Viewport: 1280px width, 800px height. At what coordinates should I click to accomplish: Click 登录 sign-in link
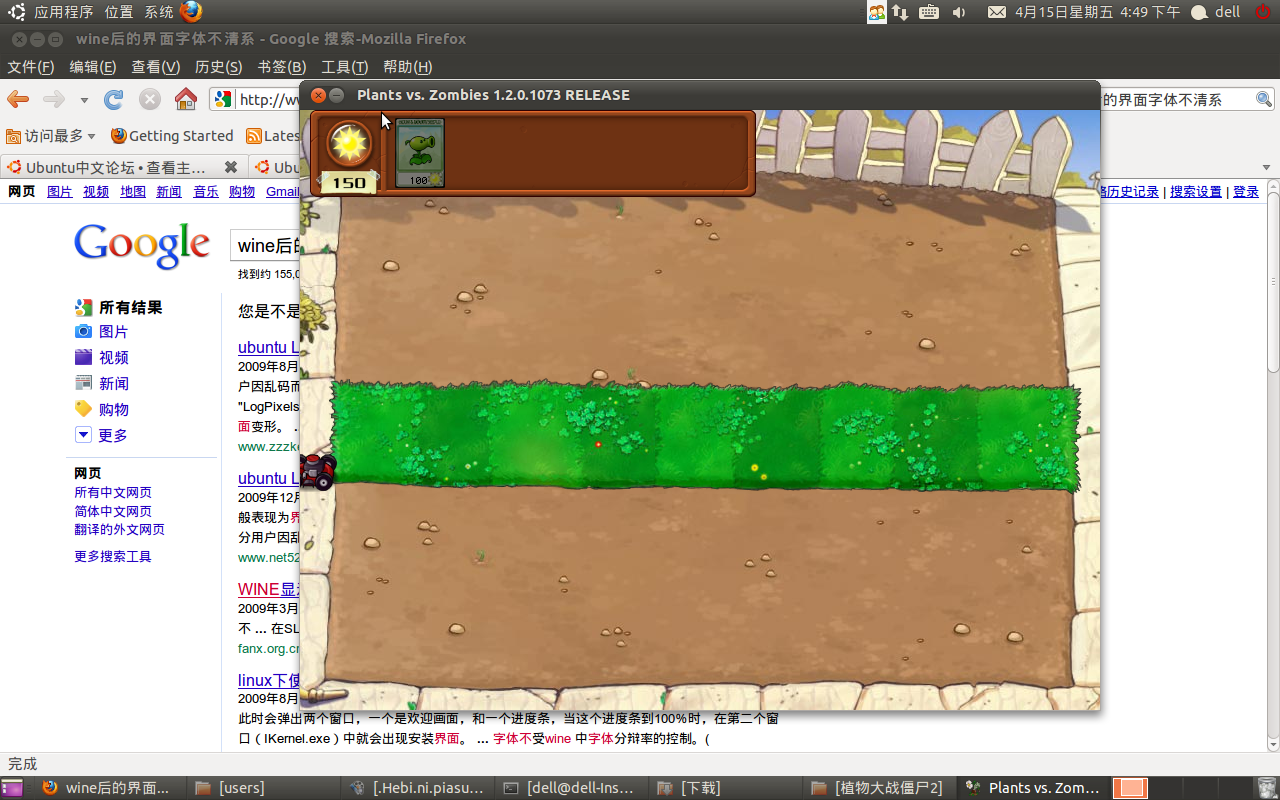click(1246, 192)
